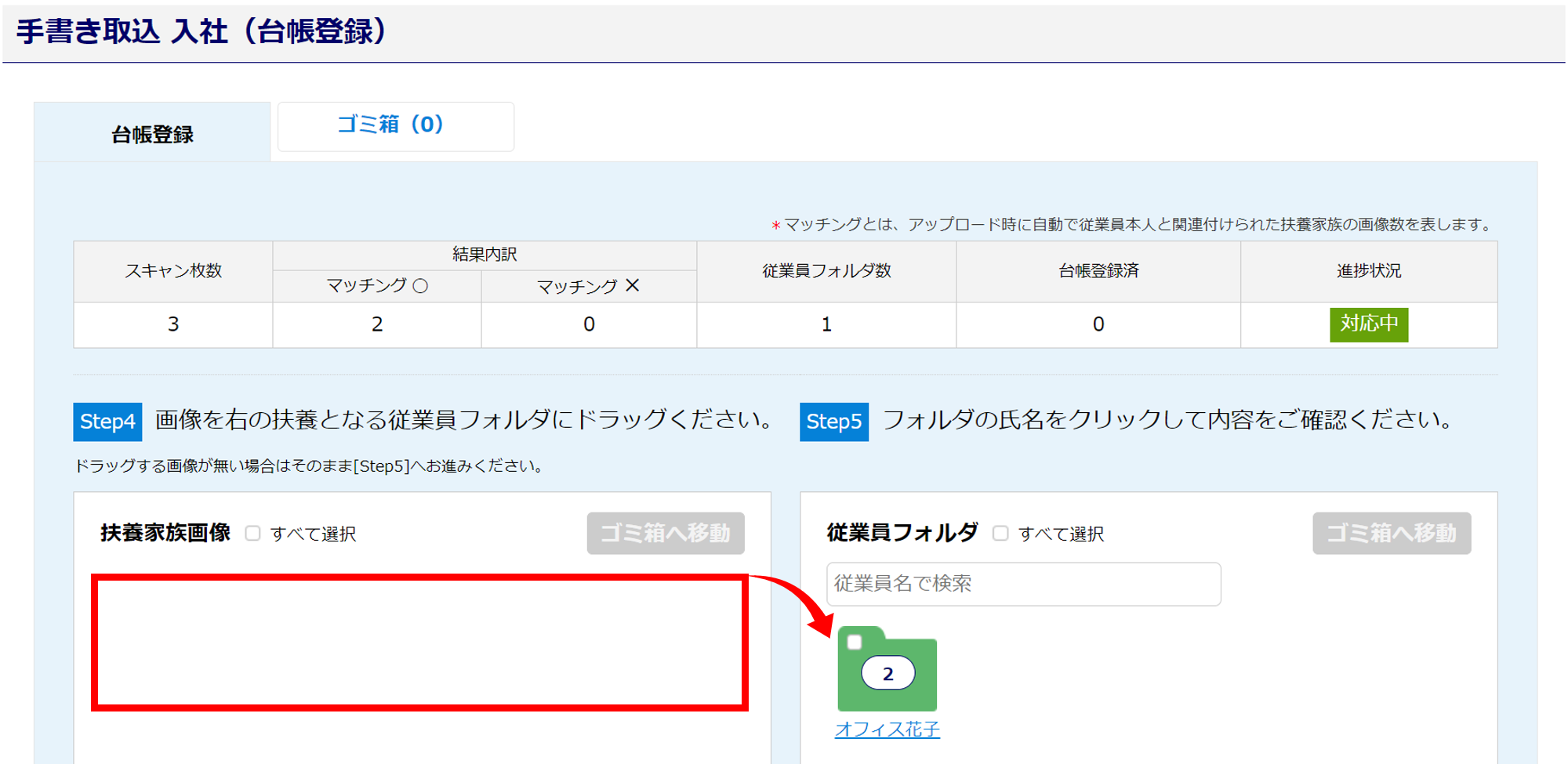The height and width of the screenshot is (764, 1568).
Task: Click the green 対応中 status badge
Action: pyautogui.click(x=1368, y=324)
